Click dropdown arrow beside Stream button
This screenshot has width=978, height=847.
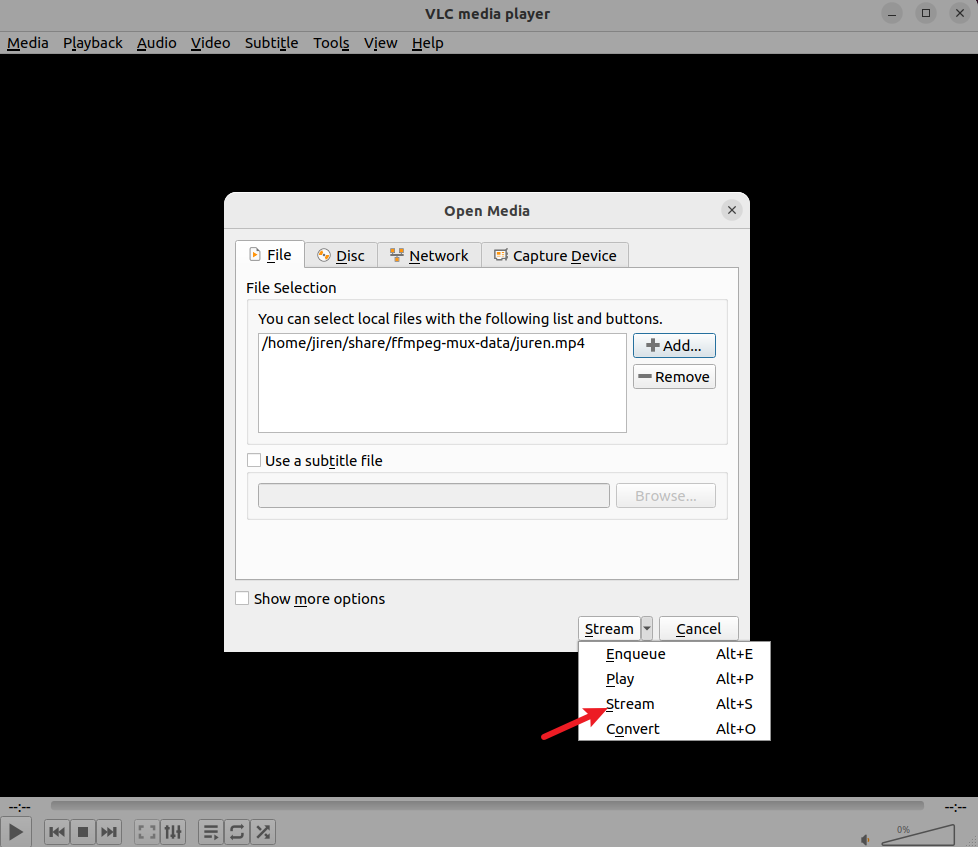[x=647, y=628]
